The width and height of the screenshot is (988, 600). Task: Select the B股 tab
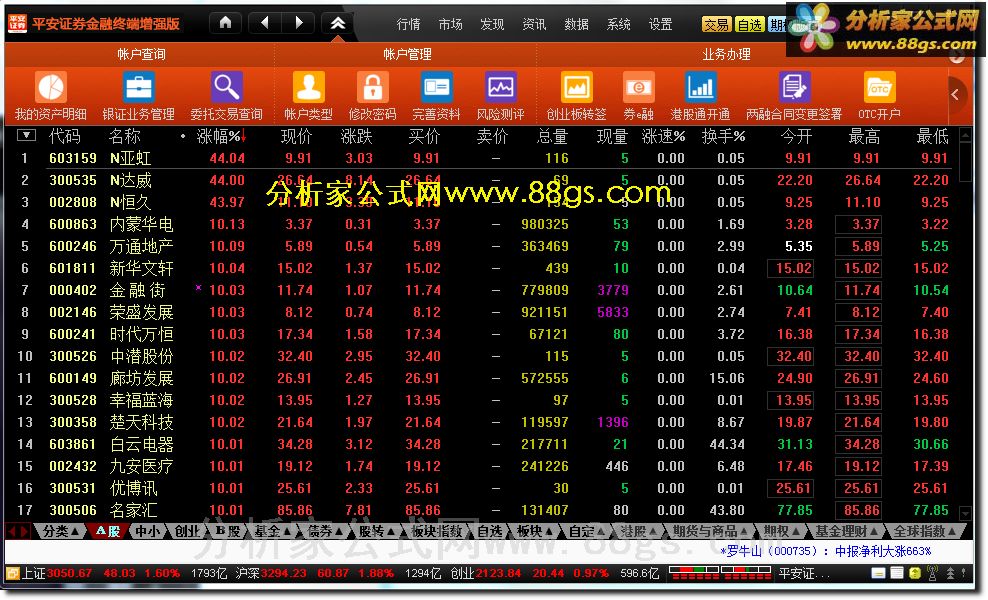(x=227, y=531)
